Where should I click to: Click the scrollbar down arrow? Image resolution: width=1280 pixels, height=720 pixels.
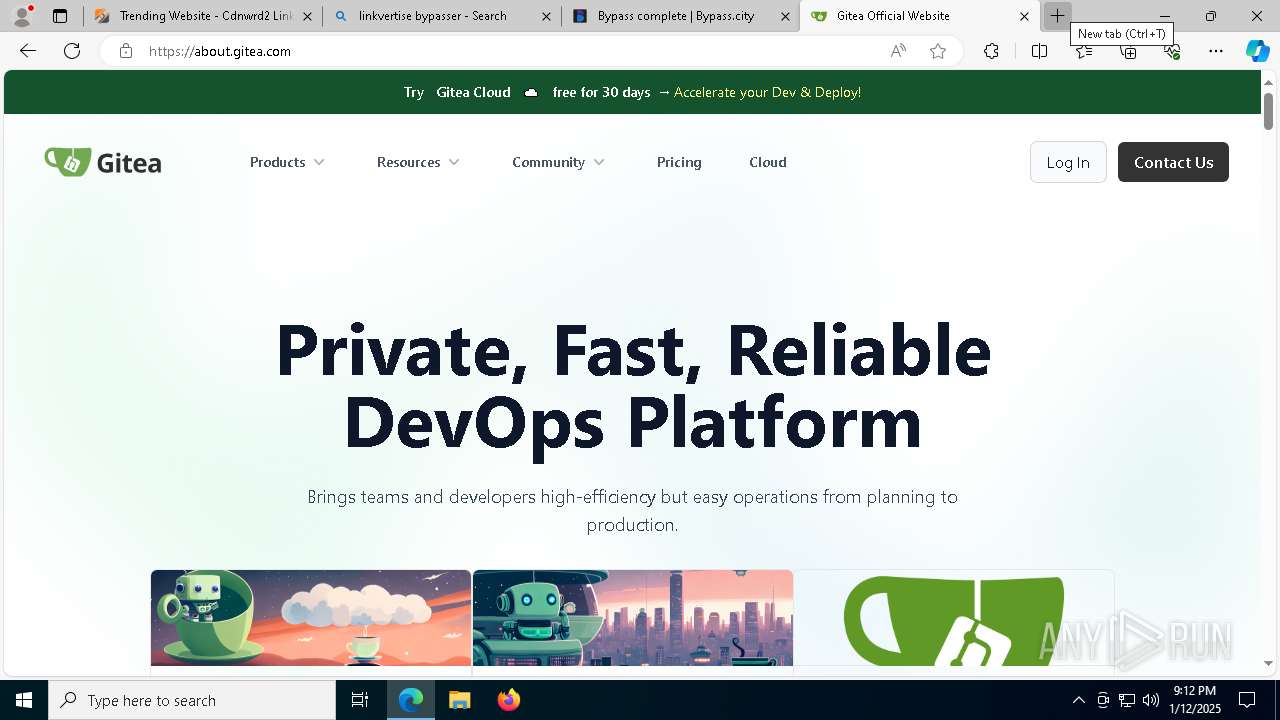1268,663
